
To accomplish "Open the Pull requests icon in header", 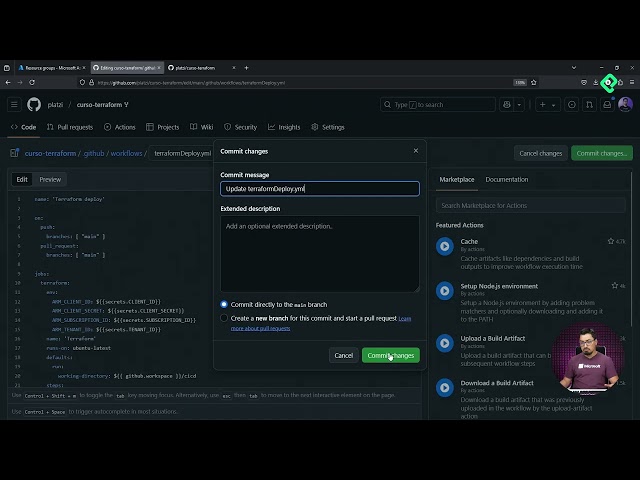I will 589,105.
